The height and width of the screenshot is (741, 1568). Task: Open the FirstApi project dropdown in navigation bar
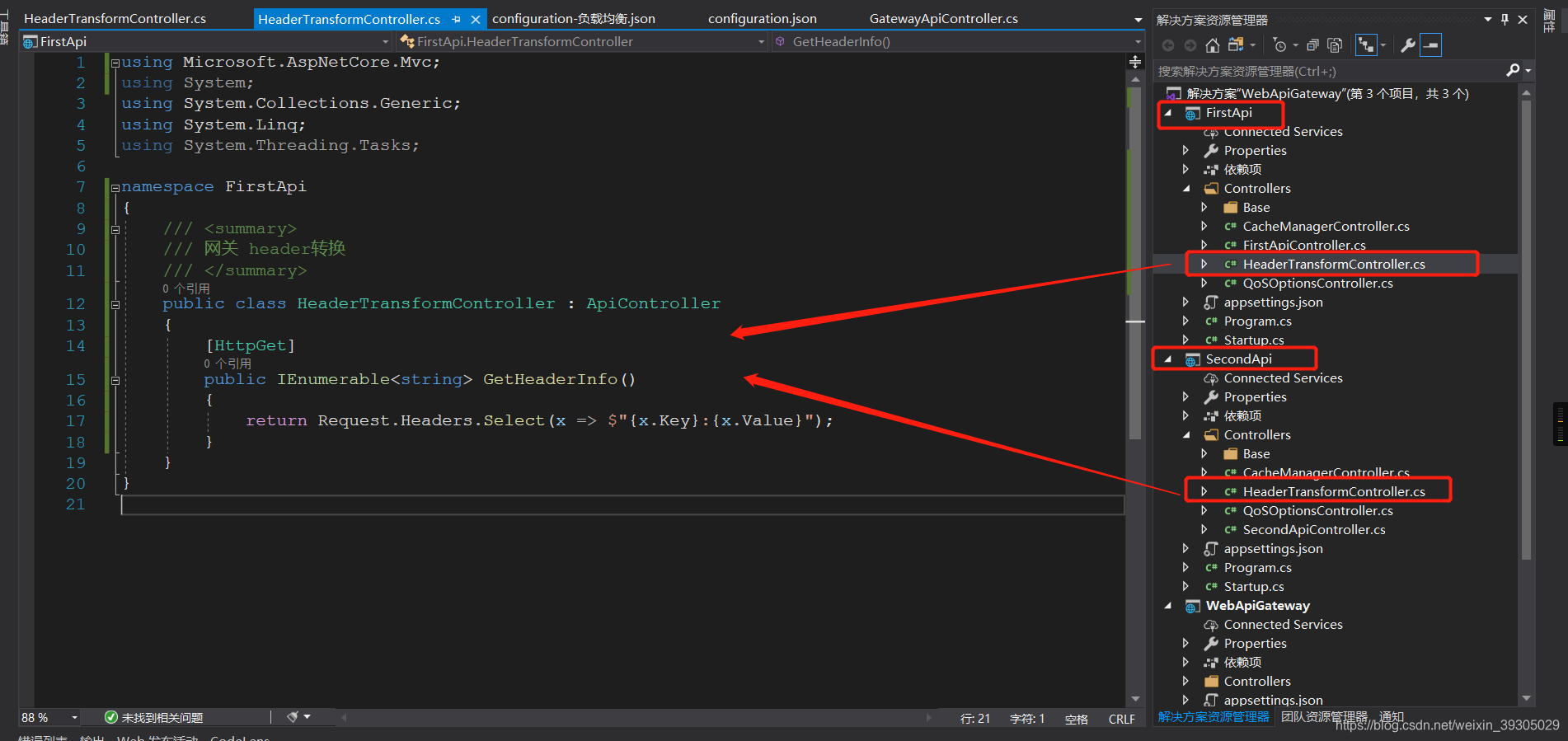pyautogui.click(x=386, y=42)
